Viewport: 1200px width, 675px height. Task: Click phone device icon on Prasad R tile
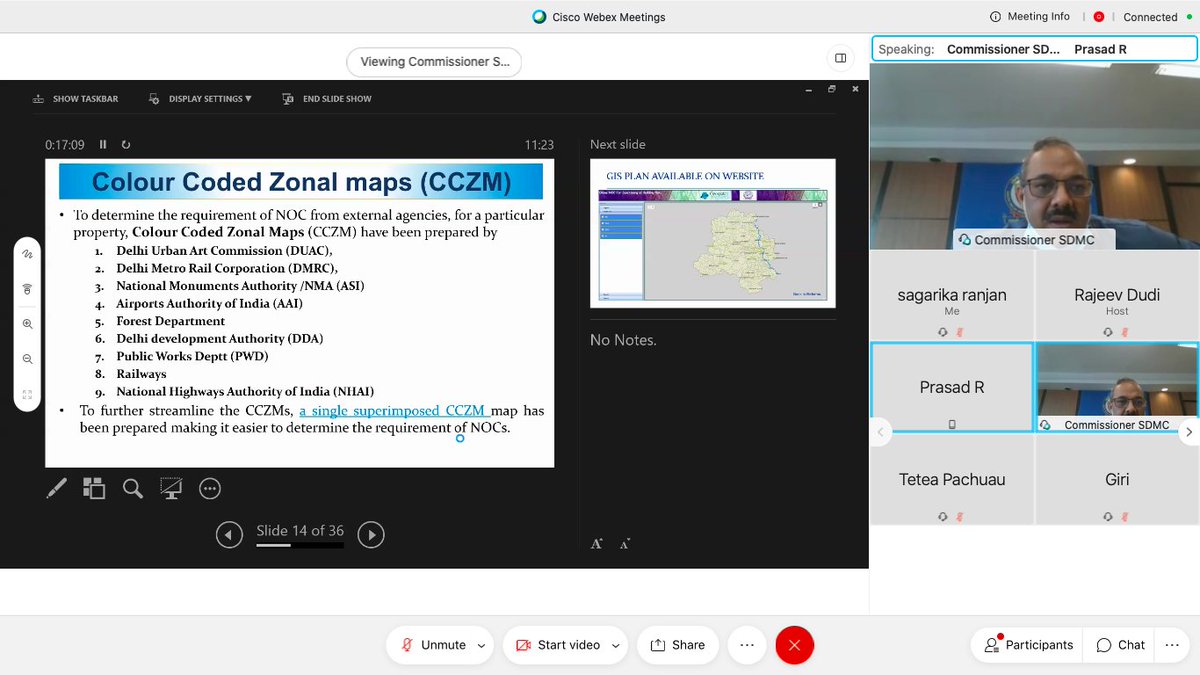(952, 424)
